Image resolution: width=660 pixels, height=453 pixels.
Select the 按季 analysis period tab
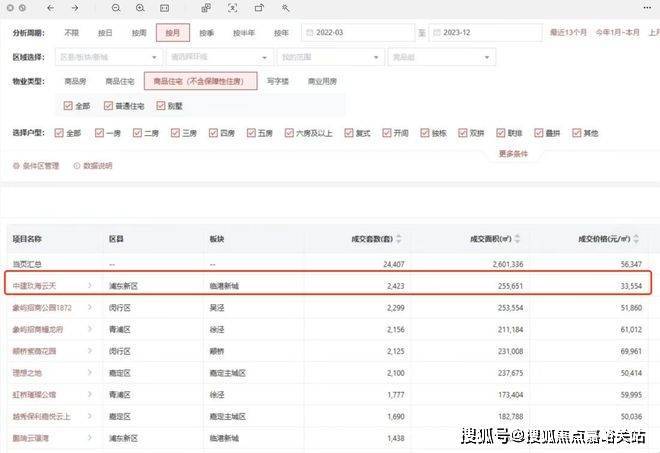pos(208,33)
